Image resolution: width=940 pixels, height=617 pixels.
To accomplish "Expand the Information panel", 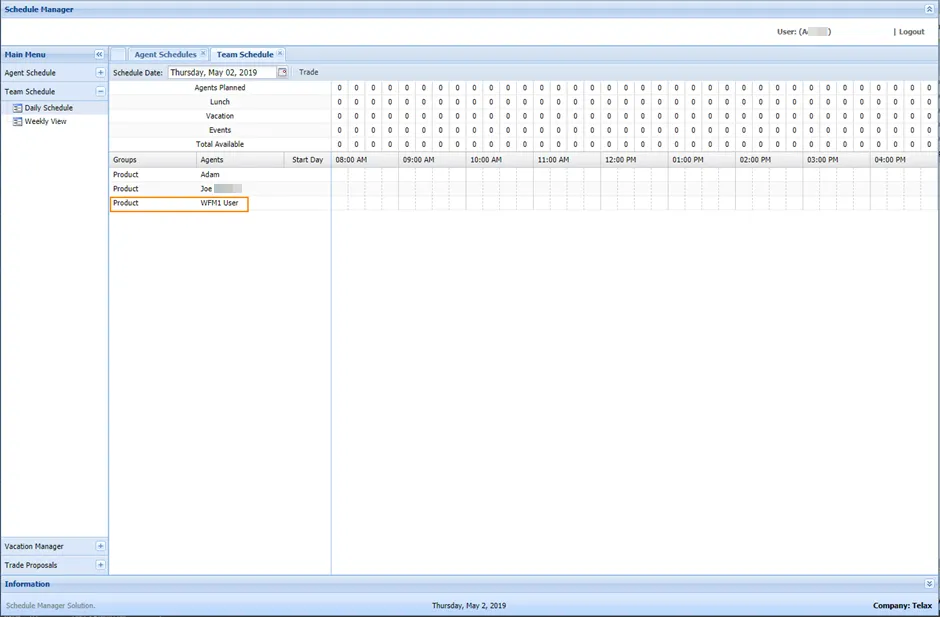I will click(x=929, y=583).
